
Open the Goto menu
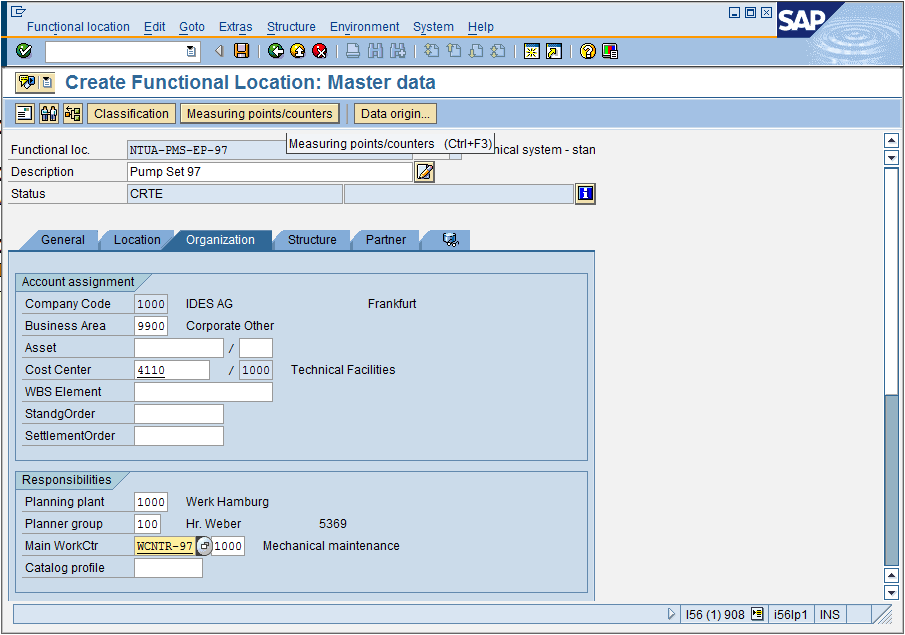coord(192,27)
